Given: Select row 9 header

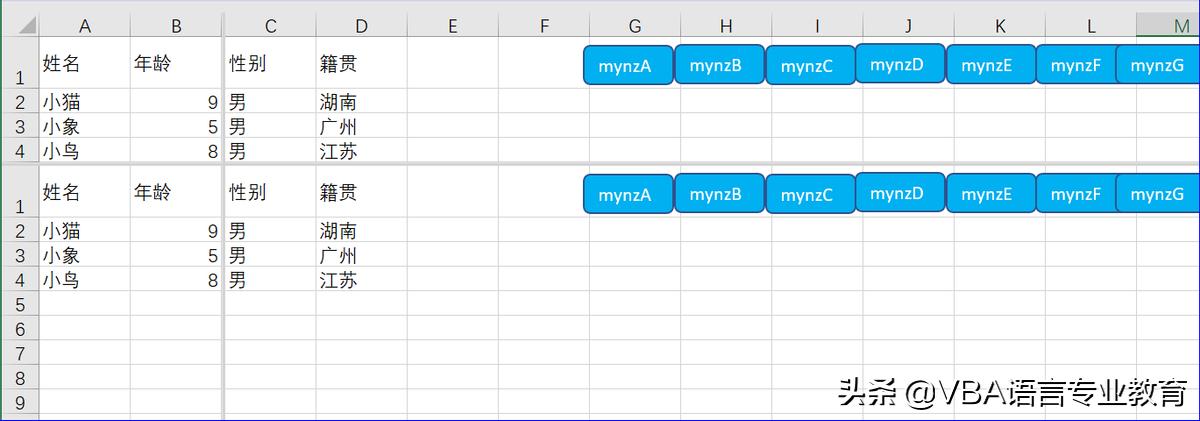Looking at the screenshot, I should 19,402.
